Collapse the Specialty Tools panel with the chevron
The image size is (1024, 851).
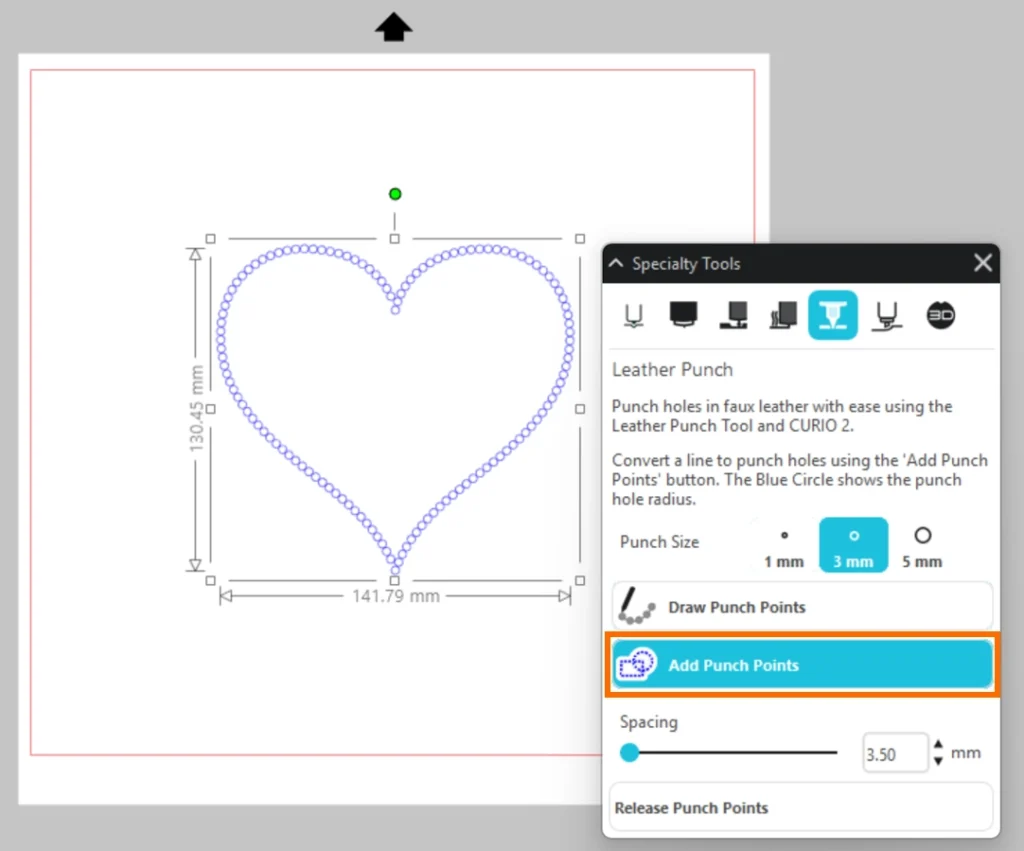(x=617, y=264)
